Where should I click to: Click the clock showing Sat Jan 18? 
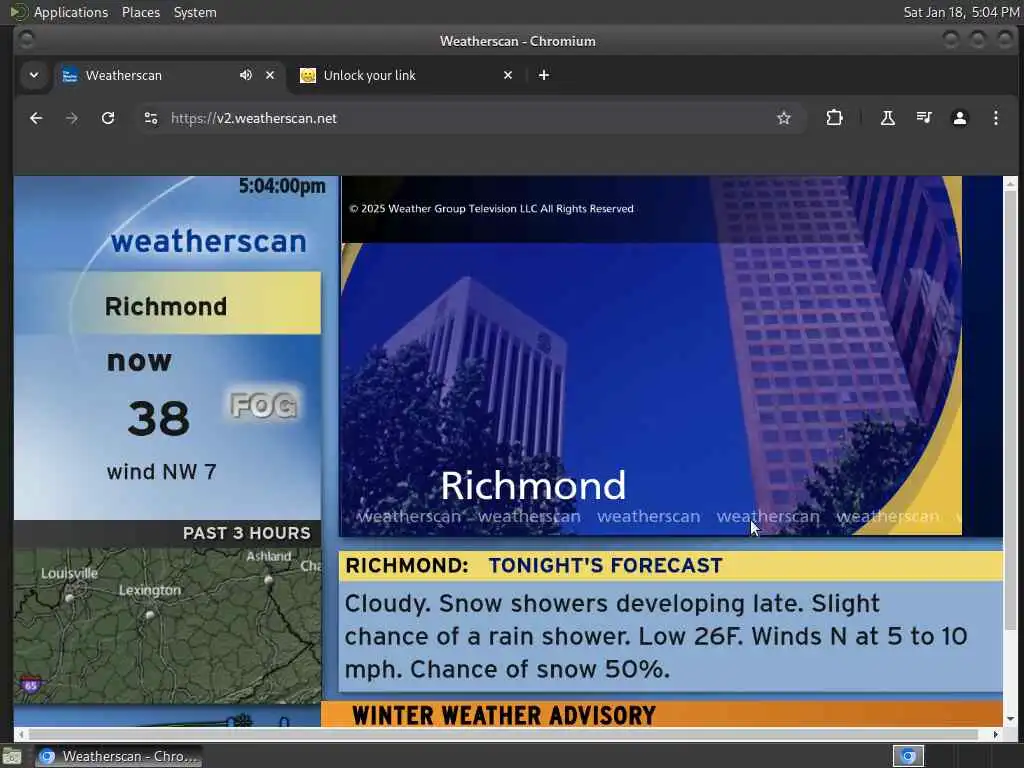point(961,12)
